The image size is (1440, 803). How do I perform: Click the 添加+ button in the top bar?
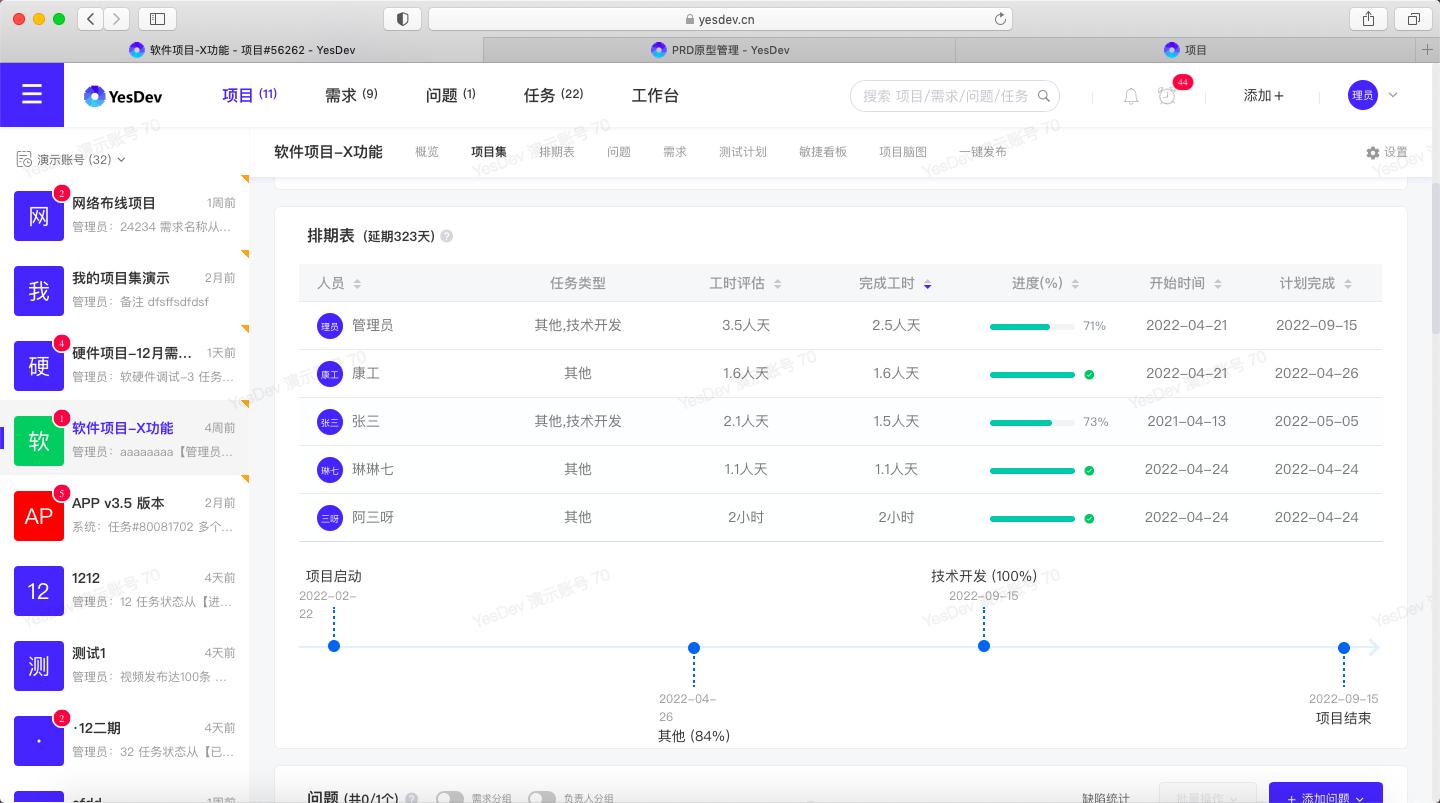1263,95
